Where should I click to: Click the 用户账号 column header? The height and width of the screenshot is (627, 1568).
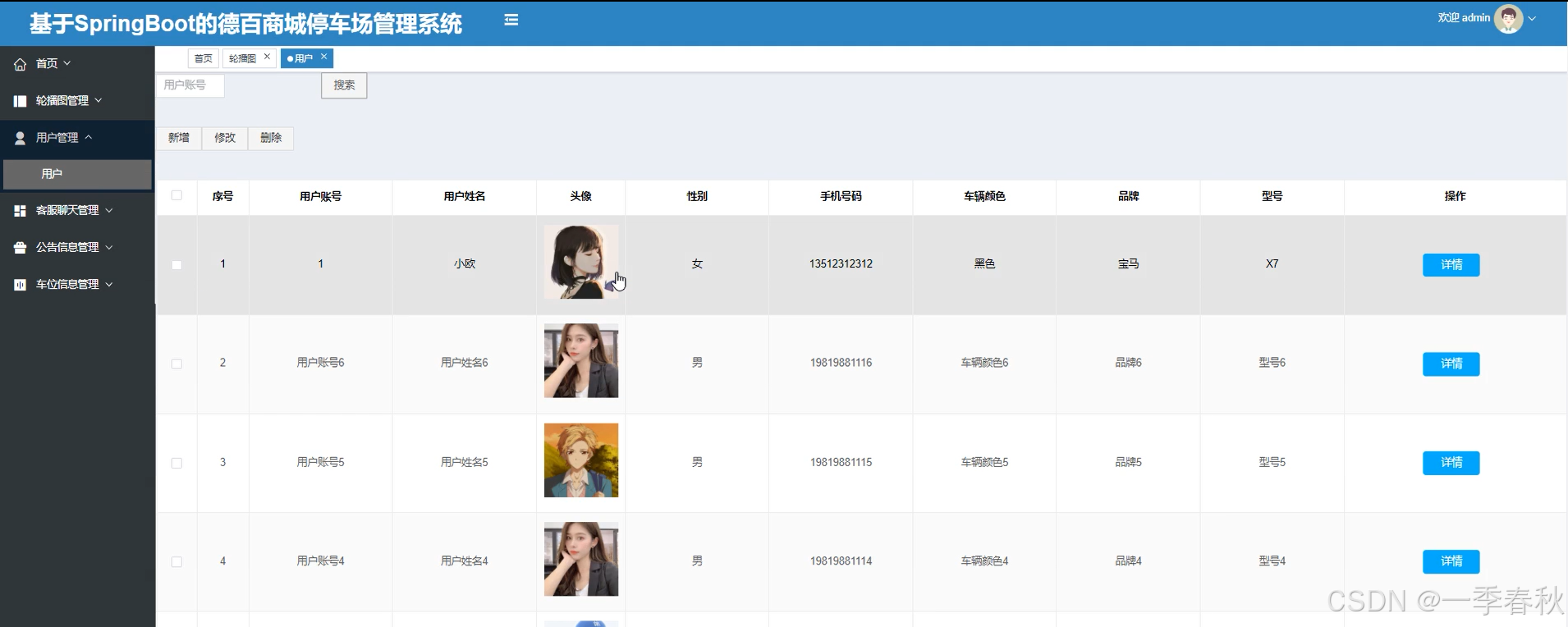click(x=320, y=196)
